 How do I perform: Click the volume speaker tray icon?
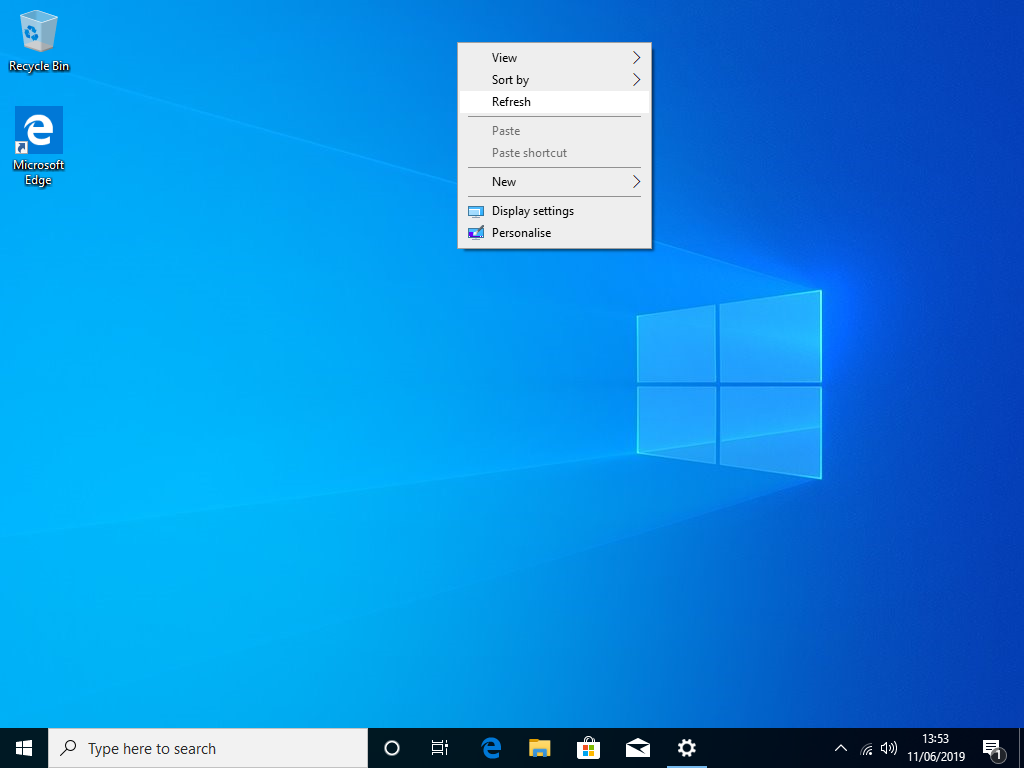888,748
